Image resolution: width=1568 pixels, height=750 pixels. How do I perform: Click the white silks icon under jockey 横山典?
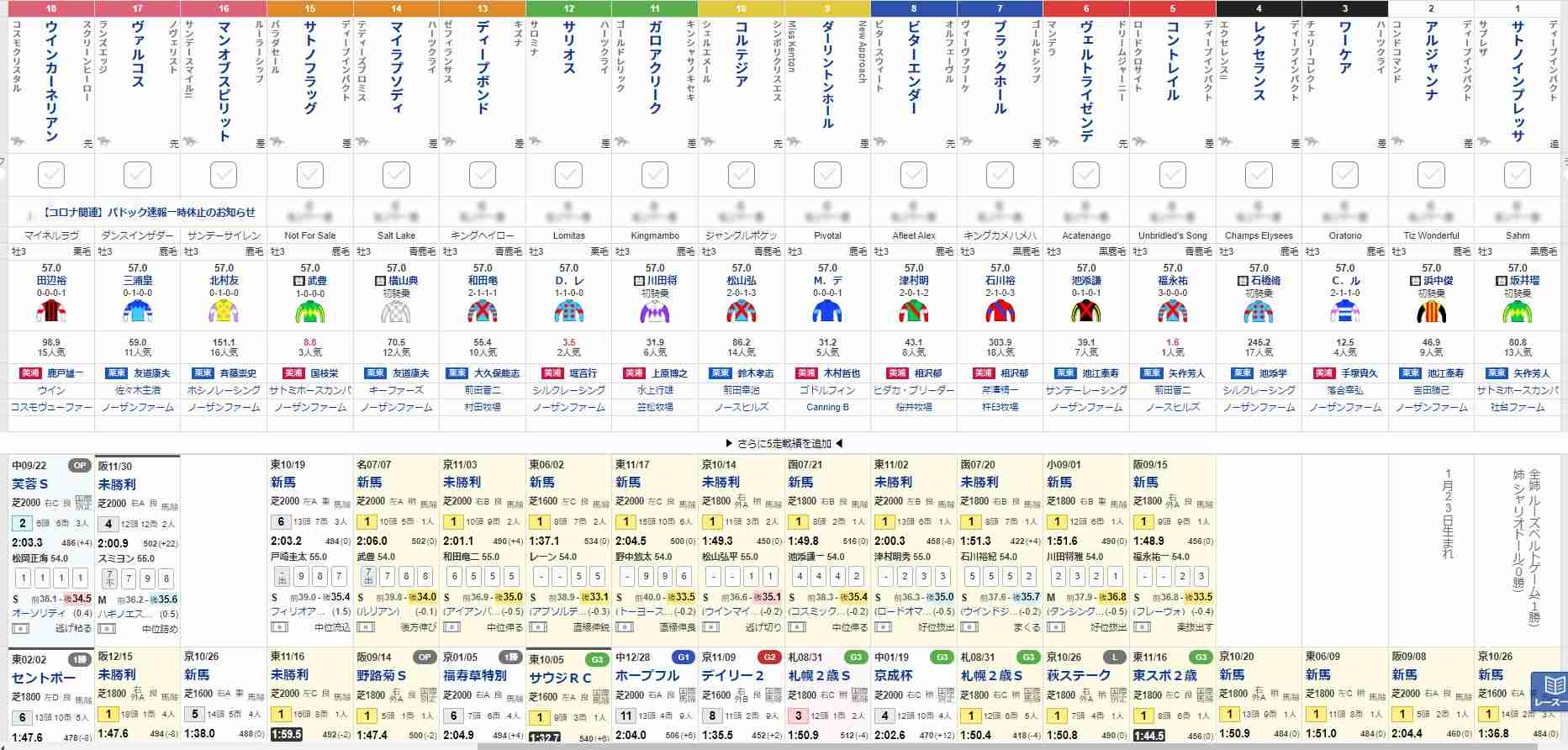tap(396, 312)
